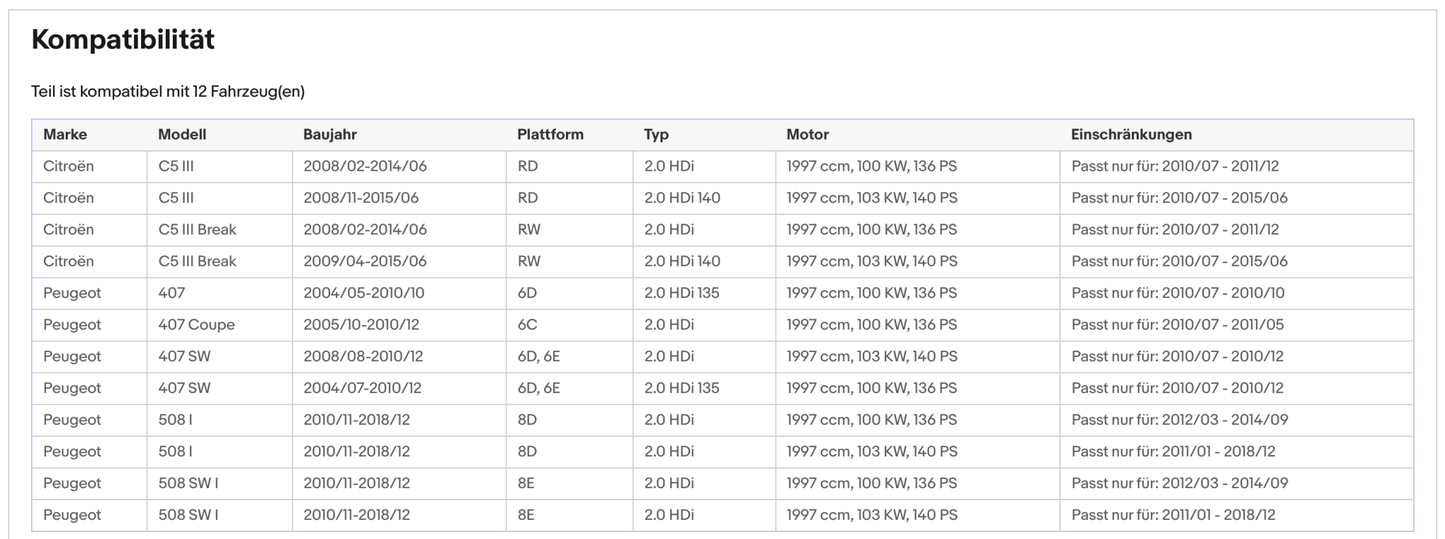
Task: Click the Baujahr cell 2004/07-2010/12
Action: [x=362, y=388]
